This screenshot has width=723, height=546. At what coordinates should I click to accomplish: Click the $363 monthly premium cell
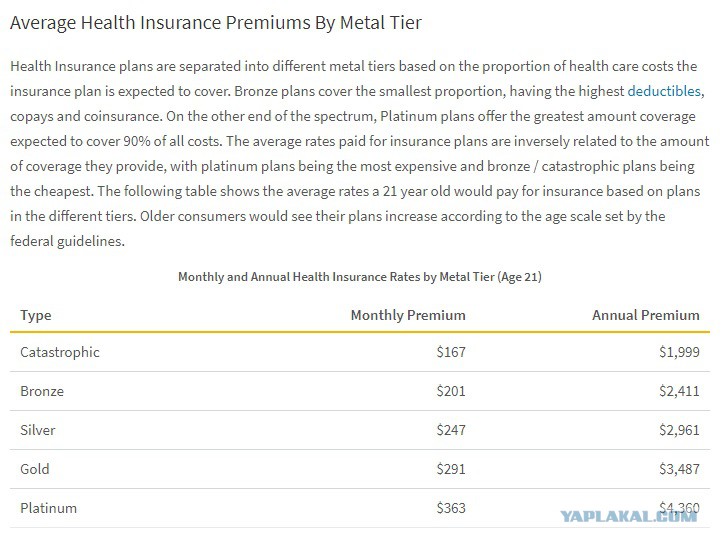[x=451, y=508]
